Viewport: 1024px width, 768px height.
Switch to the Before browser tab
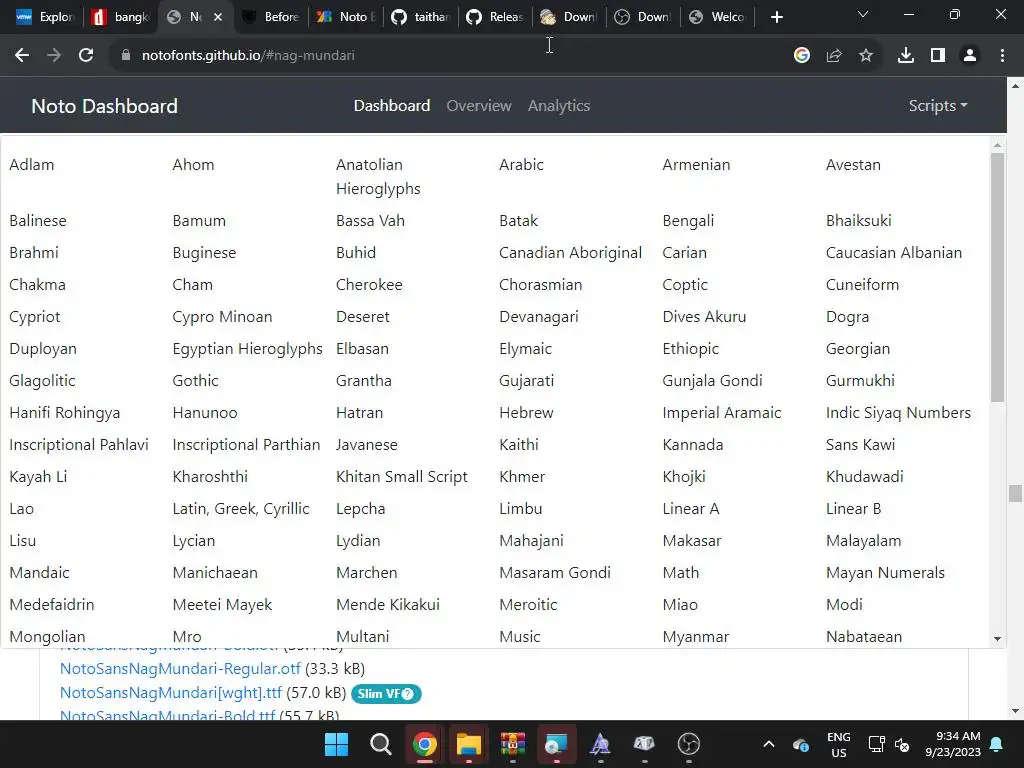pos(270,17)
